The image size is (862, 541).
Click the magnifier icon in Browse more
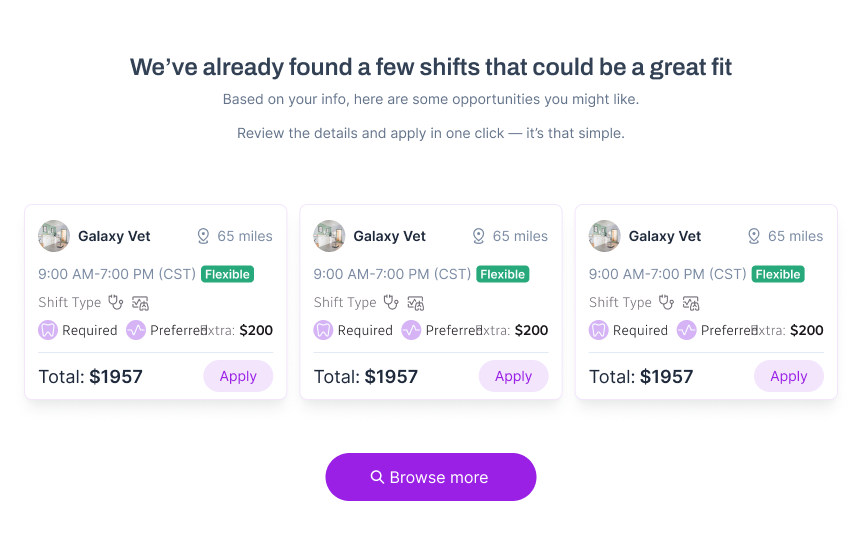click(377, 477)
